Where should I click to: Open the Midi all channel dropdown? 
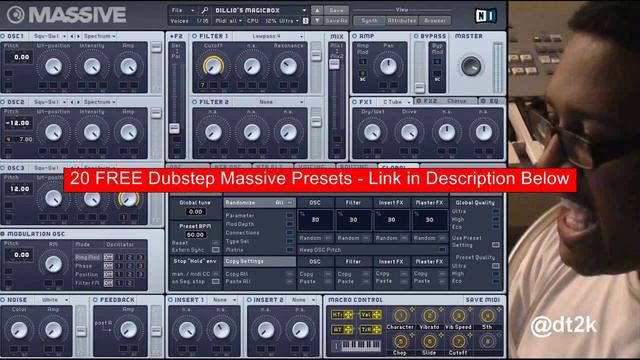coord(229,20)
